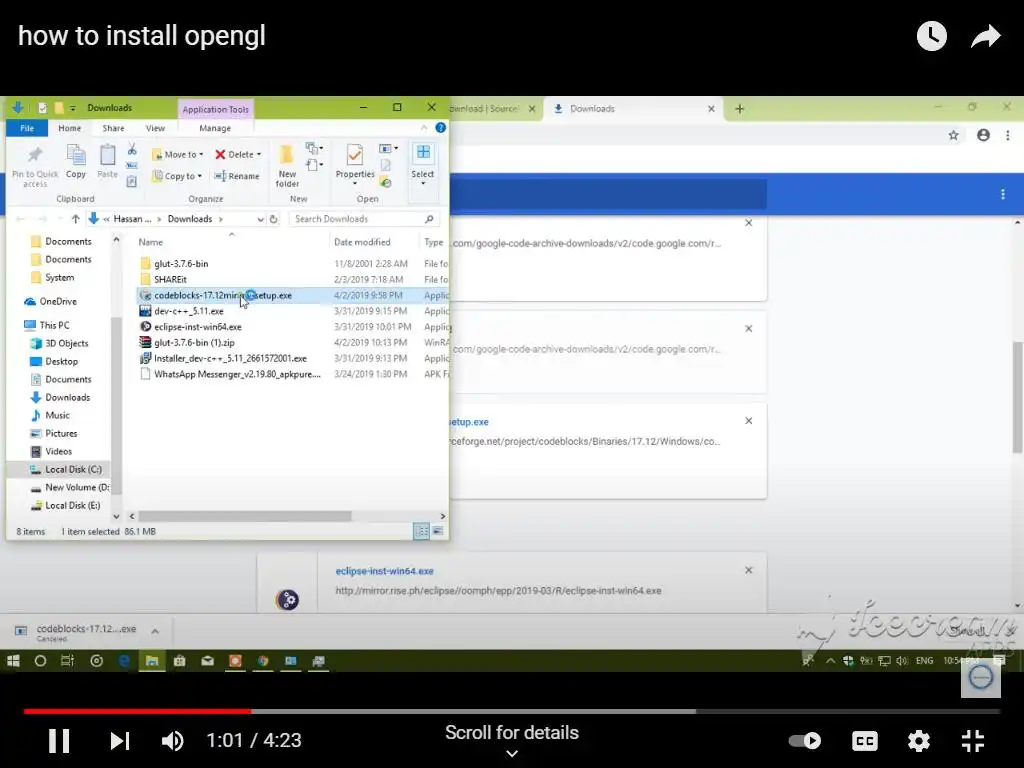Seek on the red video progress bar
Image resolution: width=1024 pixels, height=768 pixels.
point(137,711)
